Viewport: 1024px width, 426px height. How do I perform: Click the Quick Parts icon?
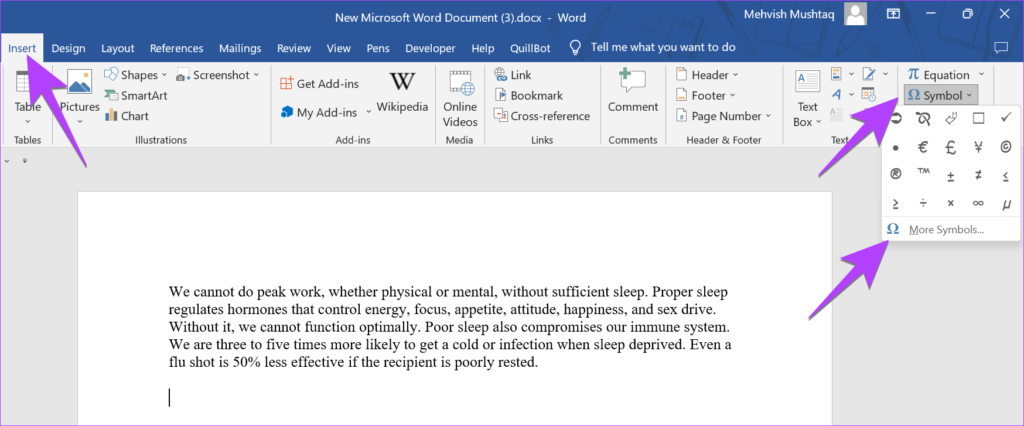(837, 73)
